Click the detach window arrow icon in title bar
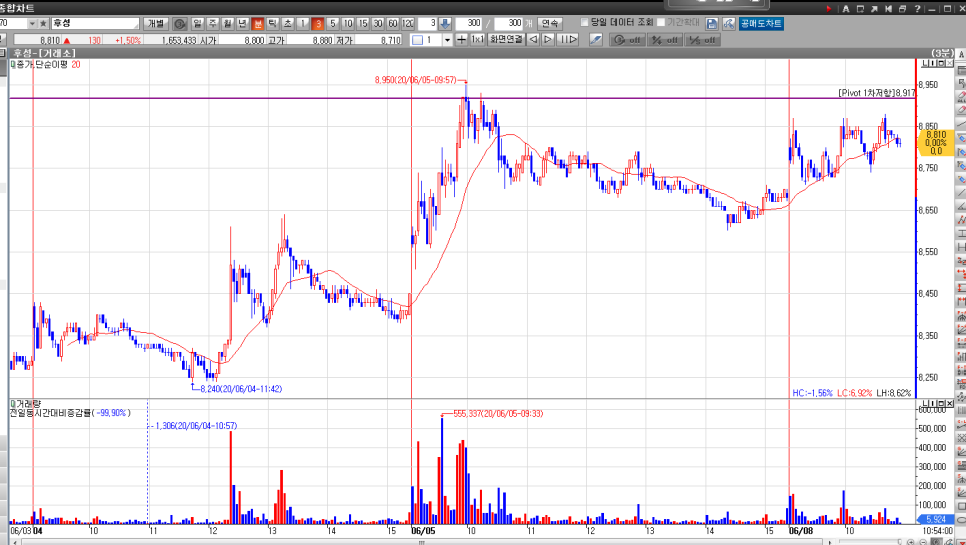 (x=874, y=9)
